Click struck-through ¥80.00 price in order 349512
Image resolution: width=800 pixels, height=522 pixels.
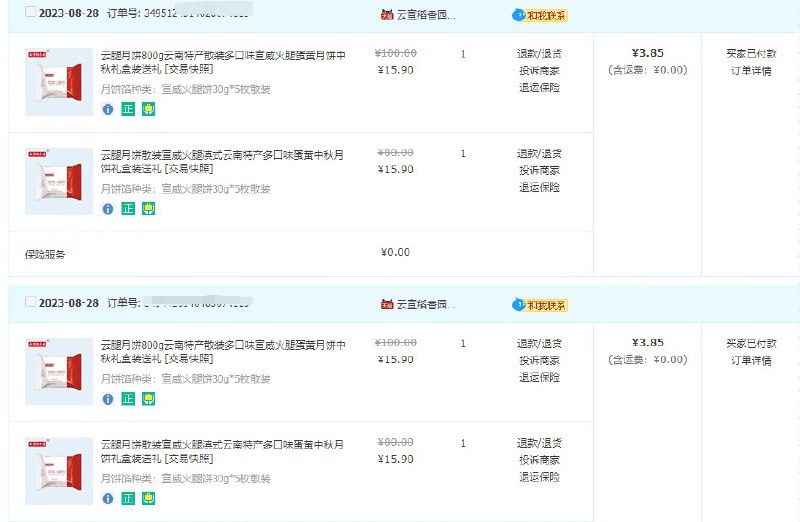395,153
